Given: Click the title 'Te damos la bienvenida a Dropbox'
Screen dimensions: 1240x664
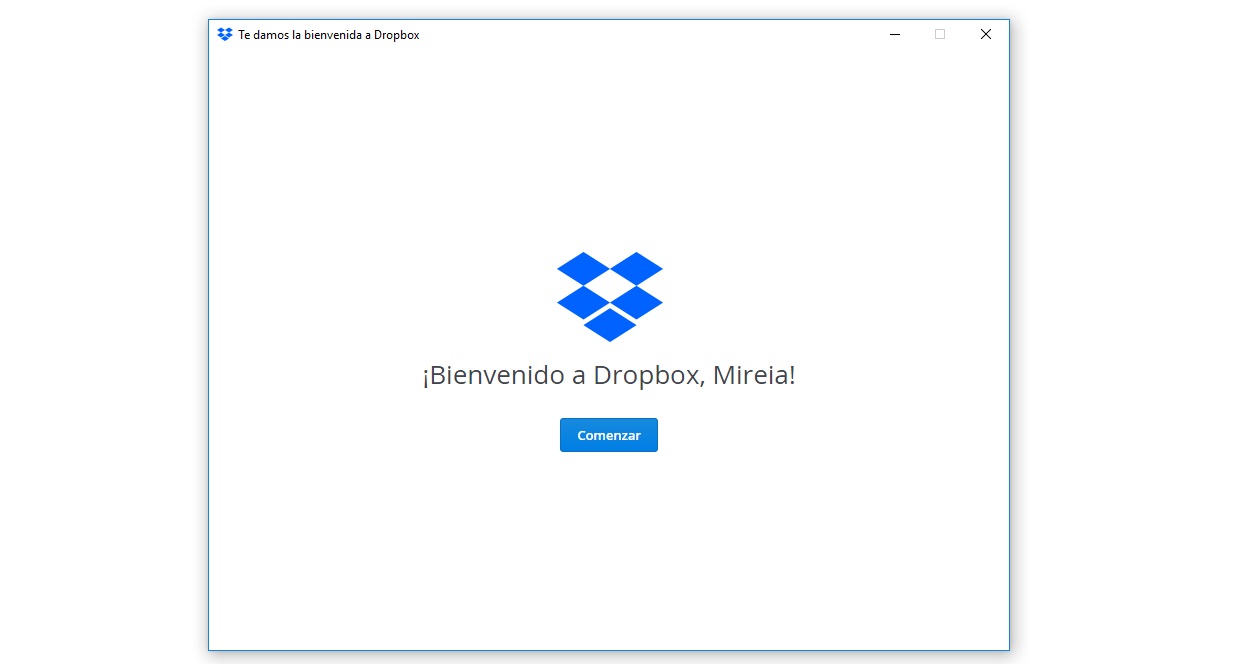Looking at the screenshot, I should point(328,34).
